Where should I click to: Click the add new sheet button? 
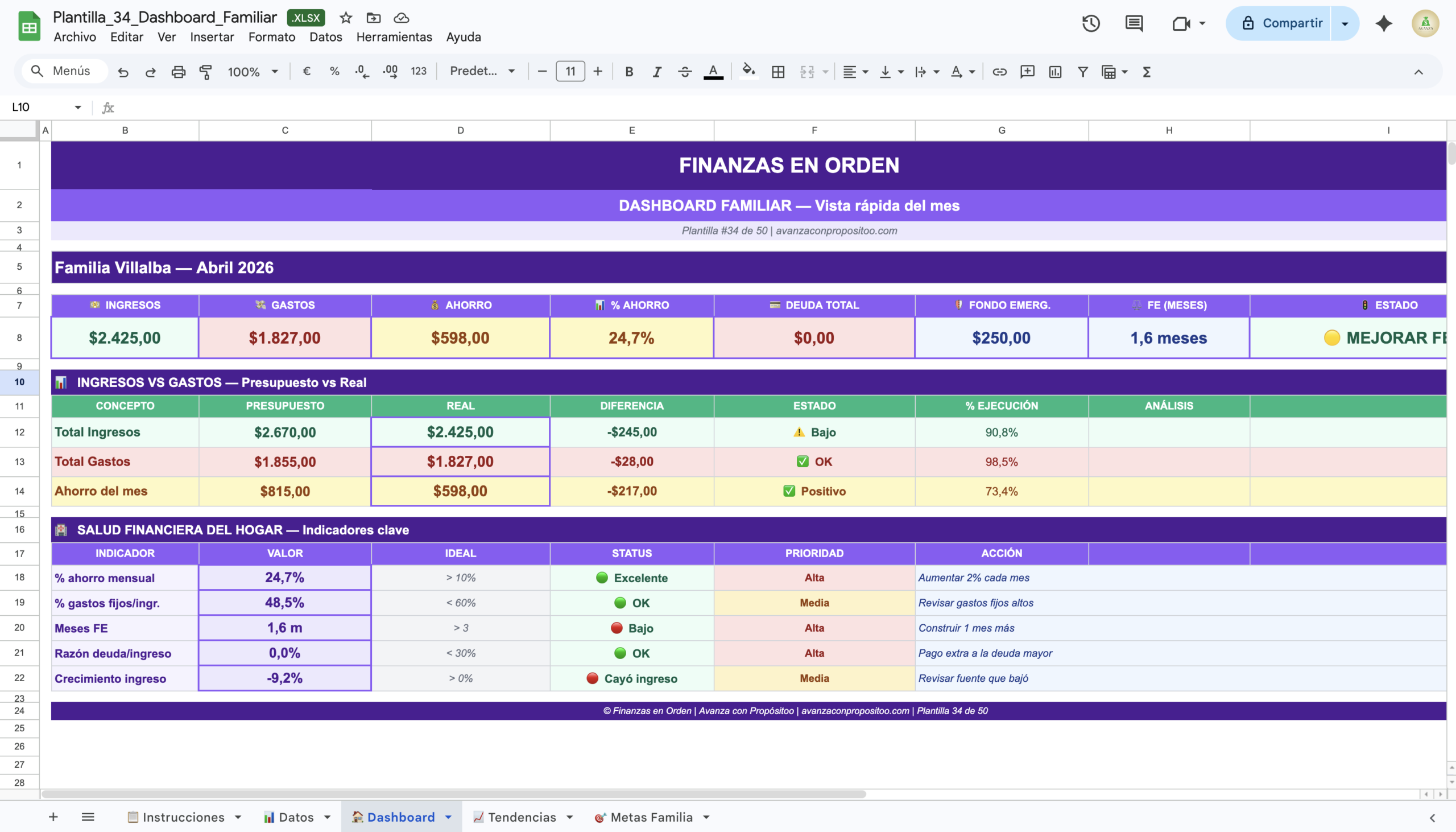point(53,817)
